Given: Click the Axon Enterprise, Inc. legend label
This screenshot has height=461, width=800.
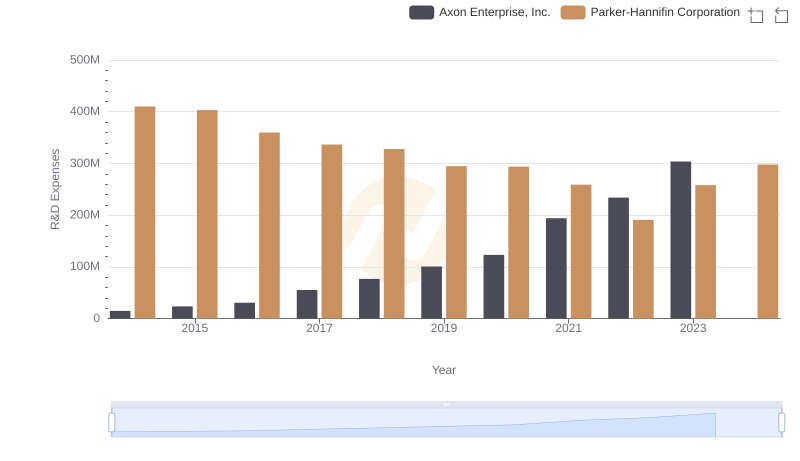Looking at the screenshot, I should click(494, 12).
